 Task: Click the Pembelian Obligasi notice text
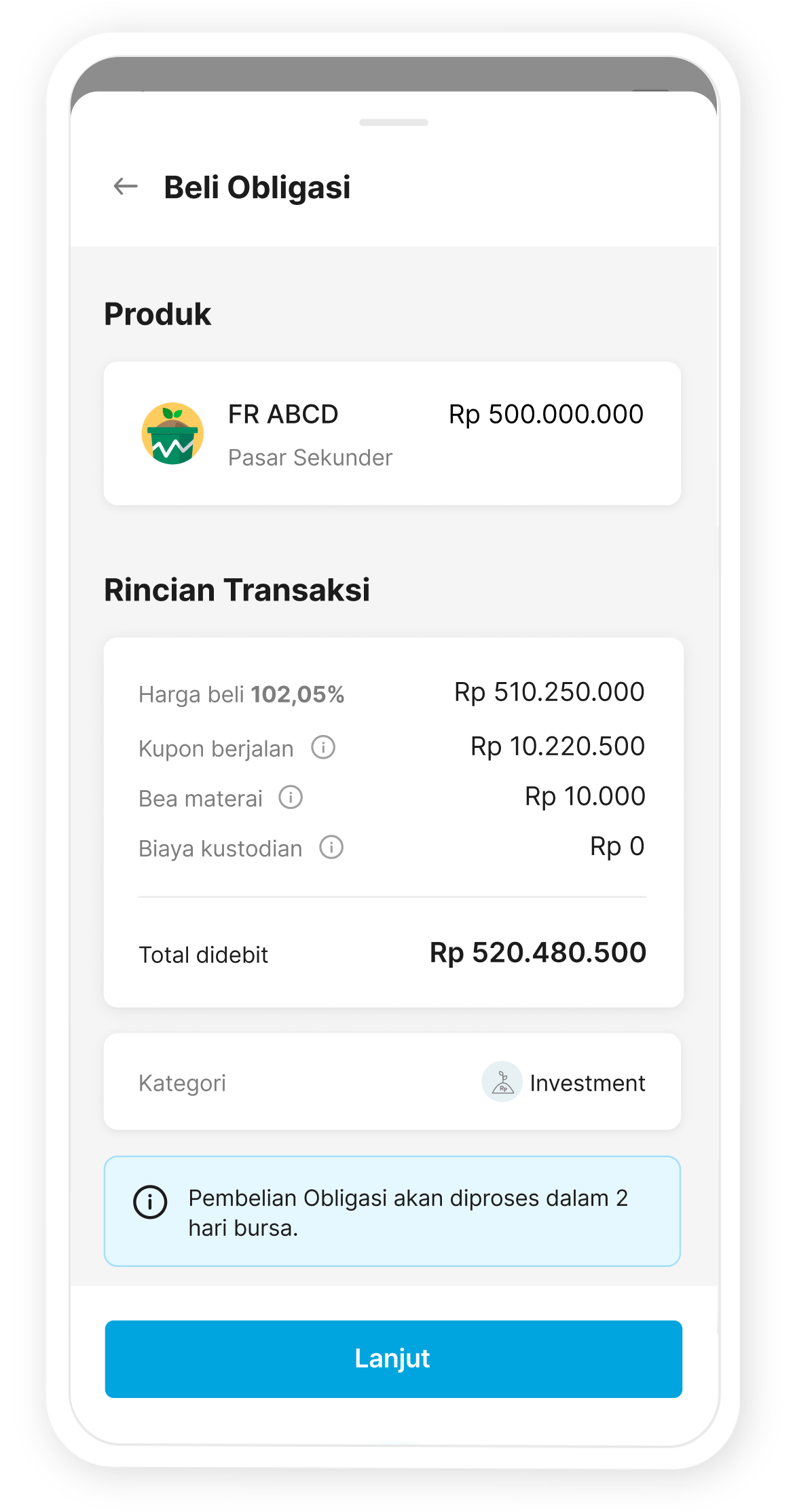pyautogui.click(x=407, y=1213)
